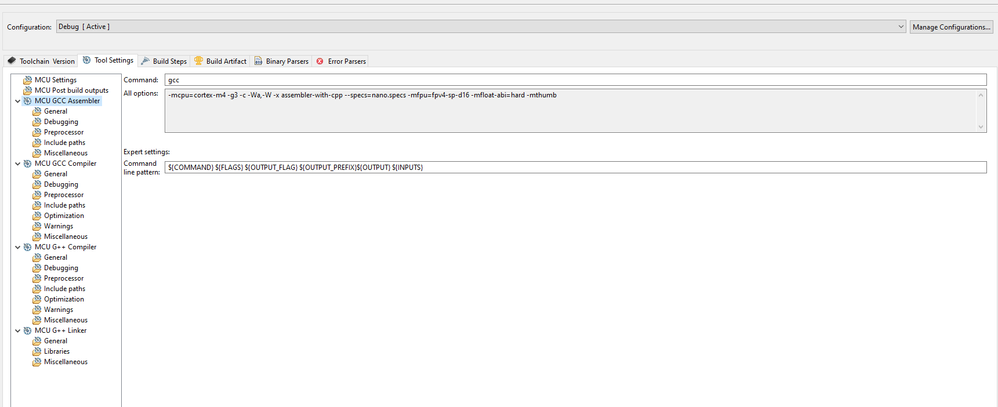Click the MCU GCC Compiler tool icon
Viewport: 998px width, 407px height.
pyautogui.click(x=27, y=164)
